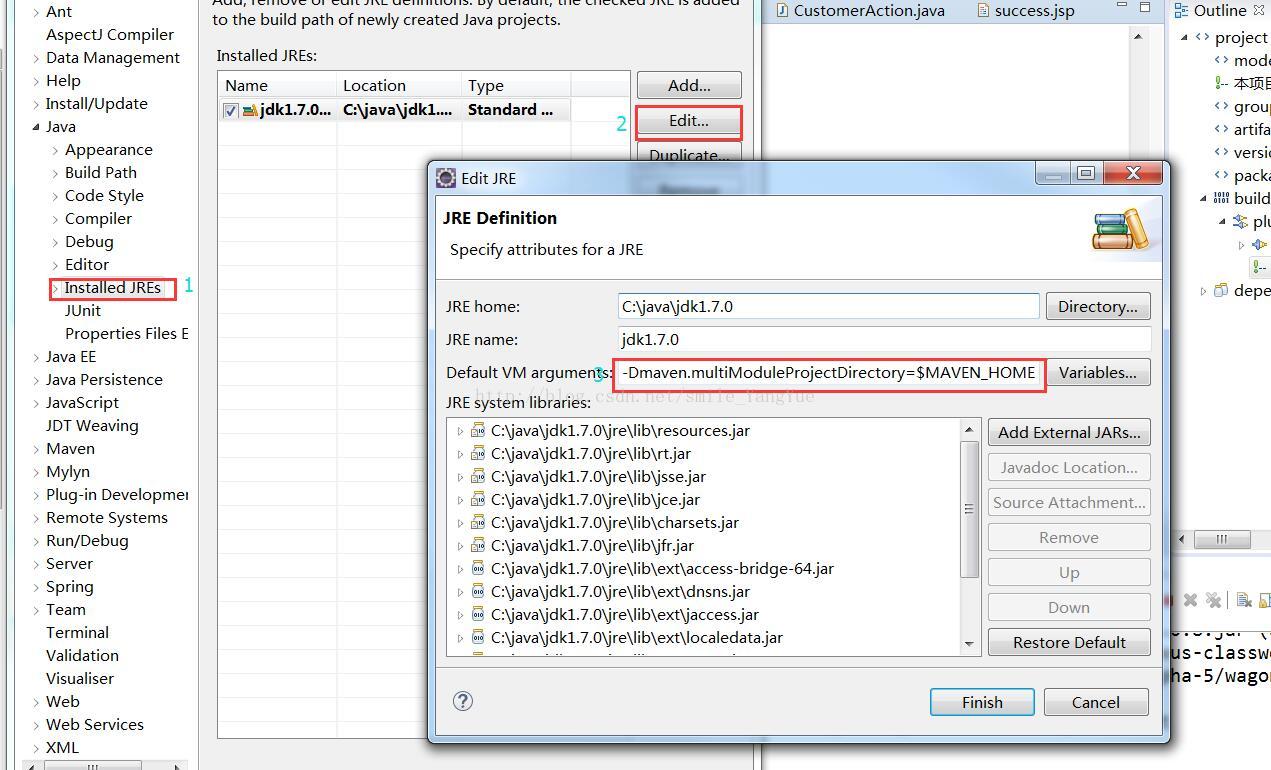Cancel the Edit JRE dialog
This screenshot has width=1271, height=770.
pyautogui.click(x=1096, y=702)
